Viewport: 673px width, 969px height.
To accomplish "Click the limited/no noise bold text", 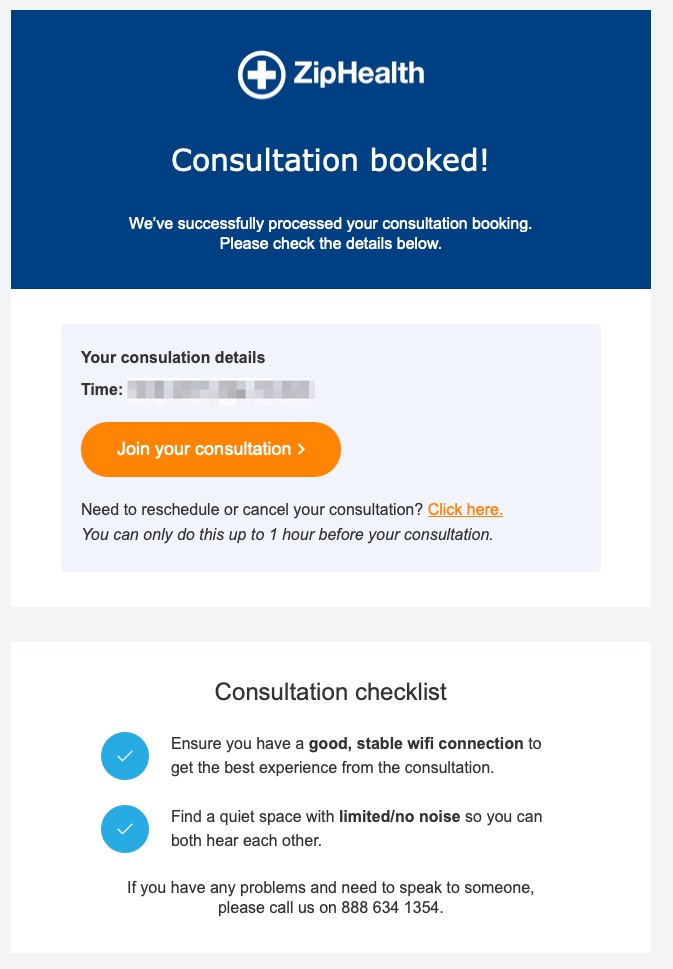I will coord(399,816).
